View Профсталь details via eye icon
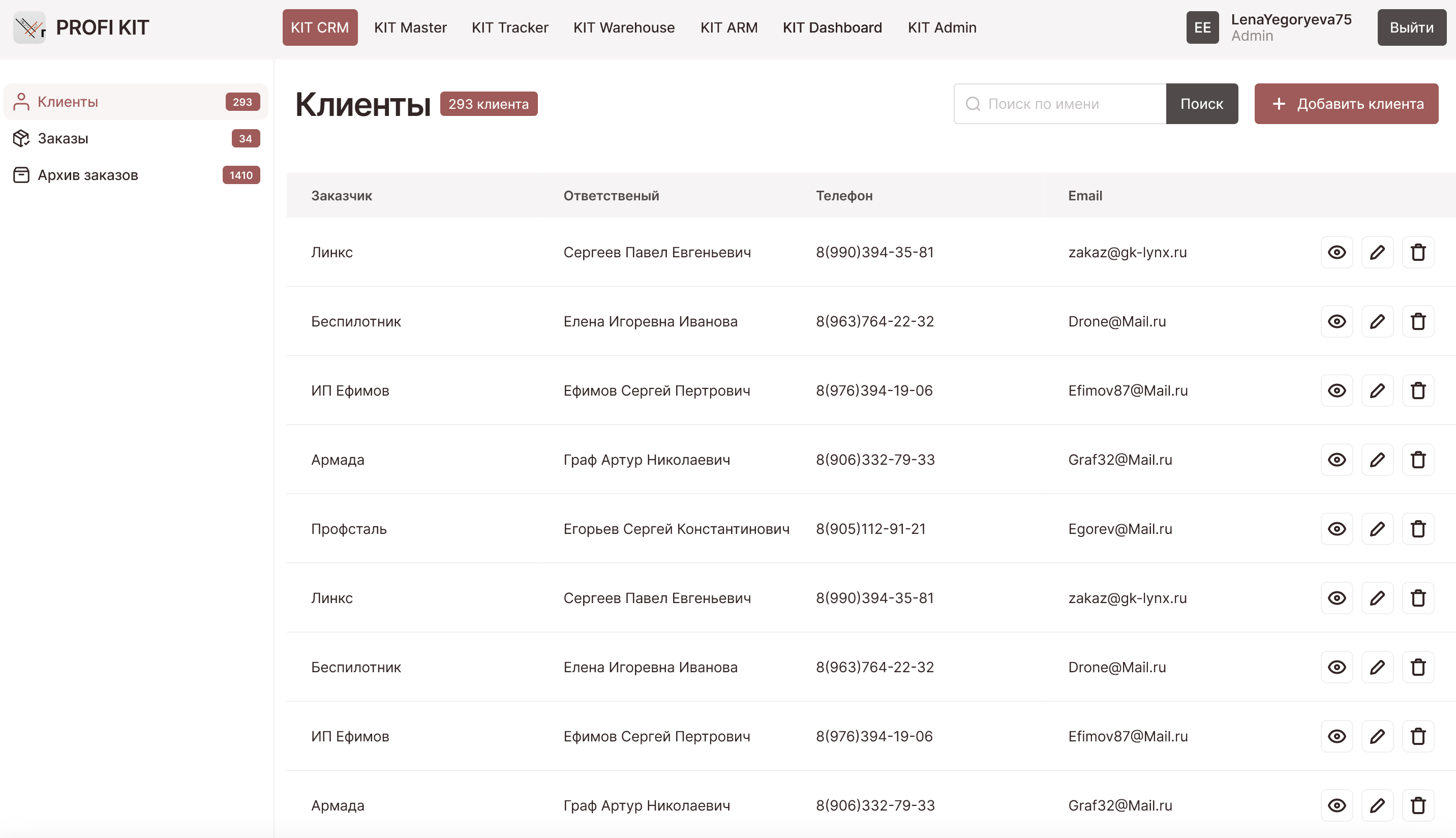Screen dimensions: 1456x838 [x=1337, y=528]
